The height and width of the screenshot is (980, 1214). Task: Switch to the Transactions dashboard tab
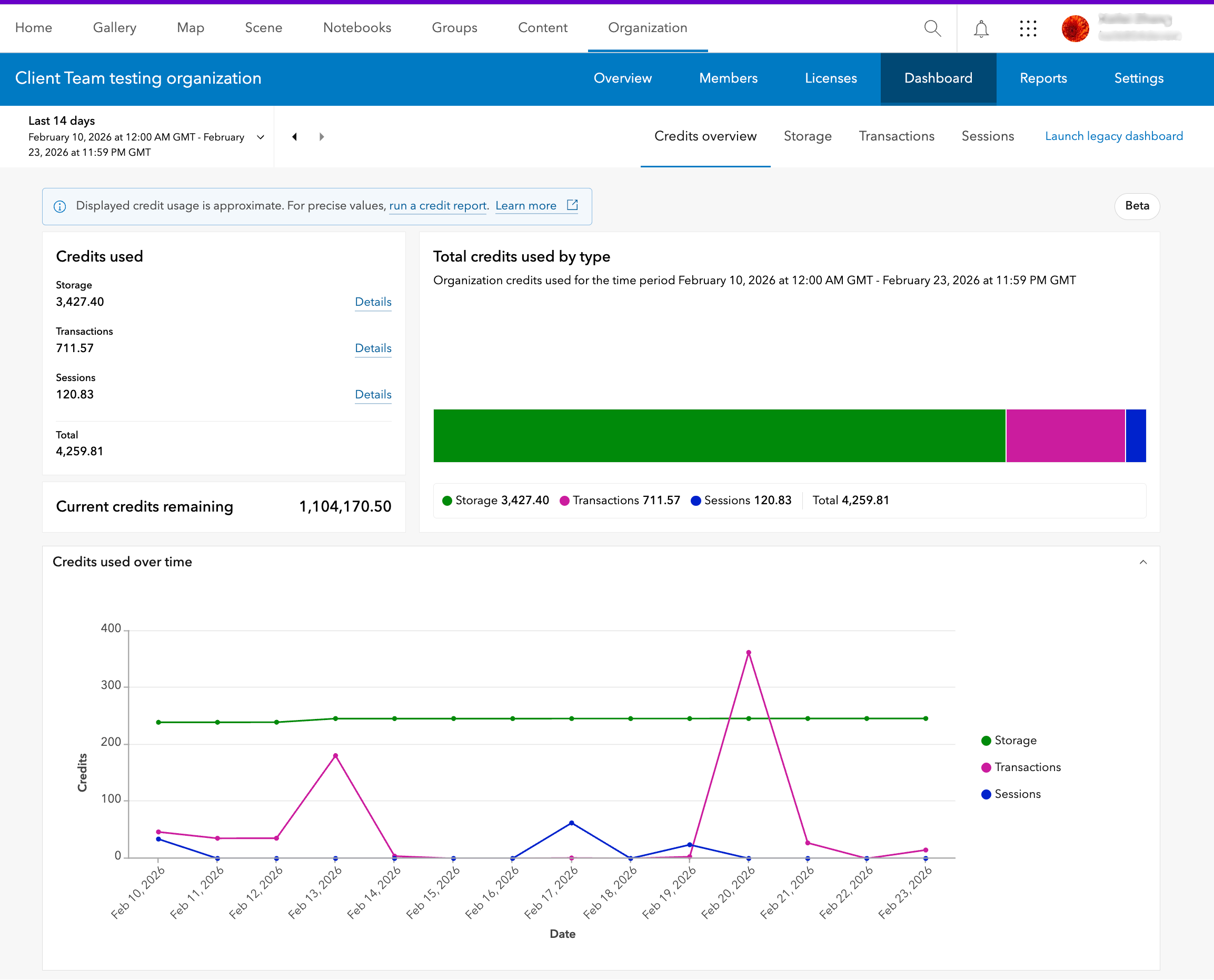896,136
